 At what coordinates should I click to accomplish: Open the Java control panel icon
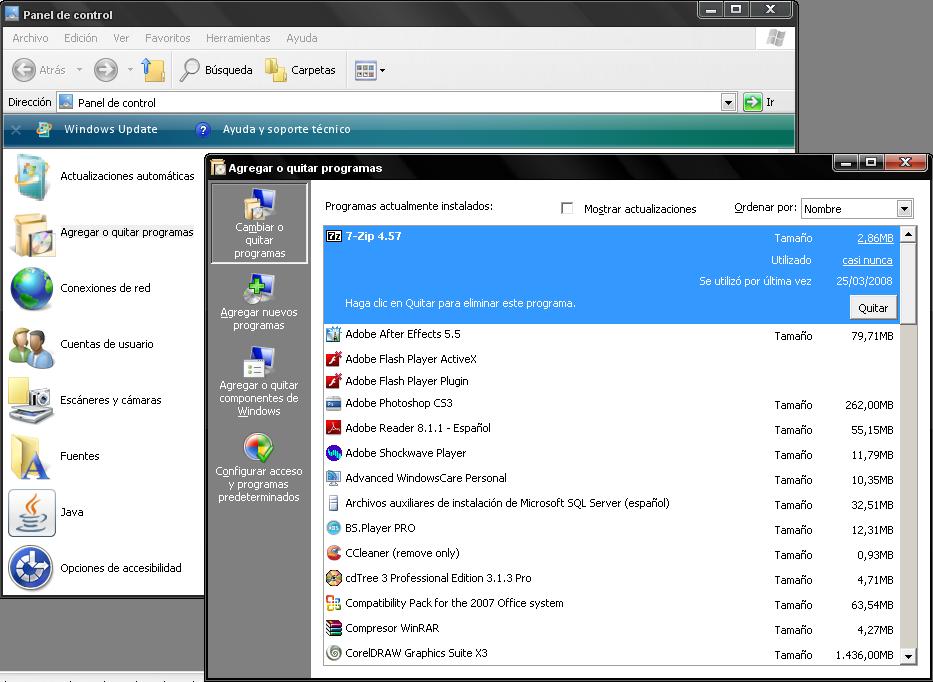click(x=32, y=512)
